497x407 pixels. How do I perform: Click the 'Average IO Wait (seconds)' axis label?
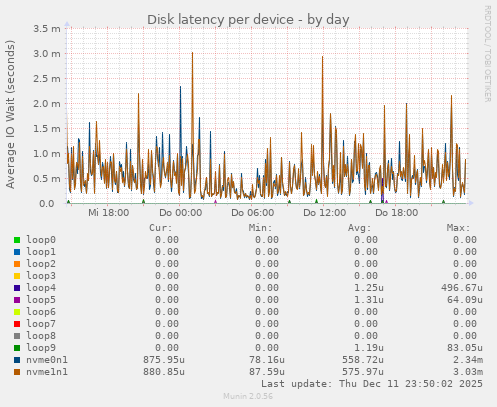[x=10, y=114]
